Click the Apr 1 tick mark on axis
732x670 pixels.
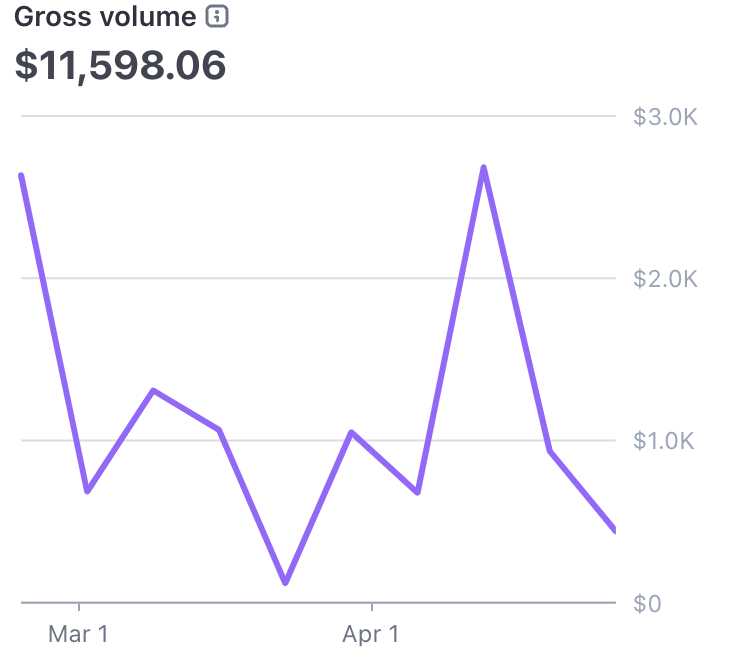tap(371, 607)
